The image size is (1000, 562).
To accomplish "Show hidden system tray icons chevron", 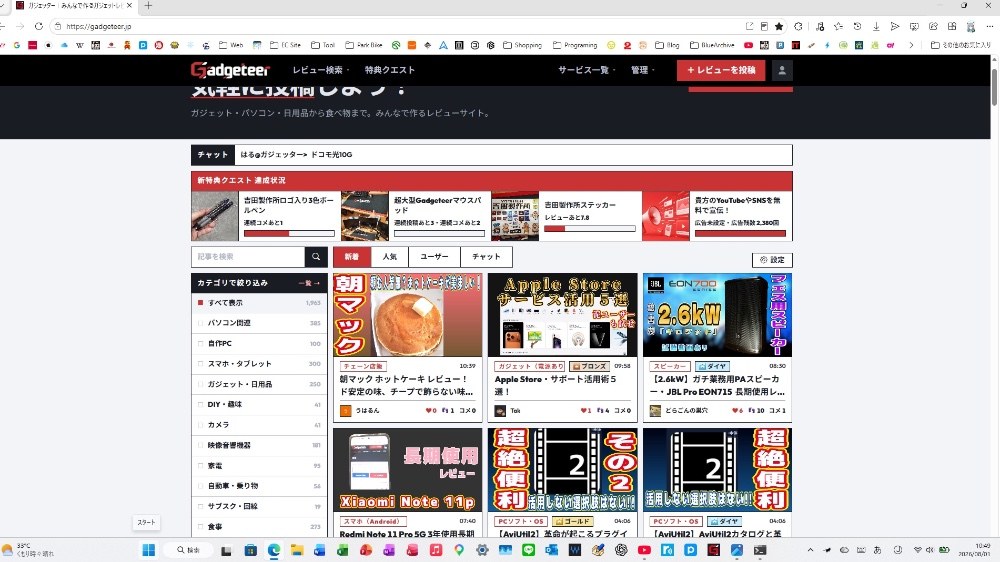I will click(810, 550).
